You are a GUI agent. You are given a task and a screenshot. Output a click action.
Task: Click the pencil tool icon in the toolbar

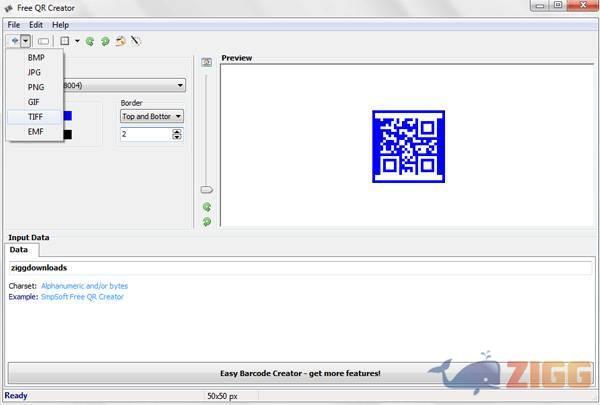[x=135, y=41]
